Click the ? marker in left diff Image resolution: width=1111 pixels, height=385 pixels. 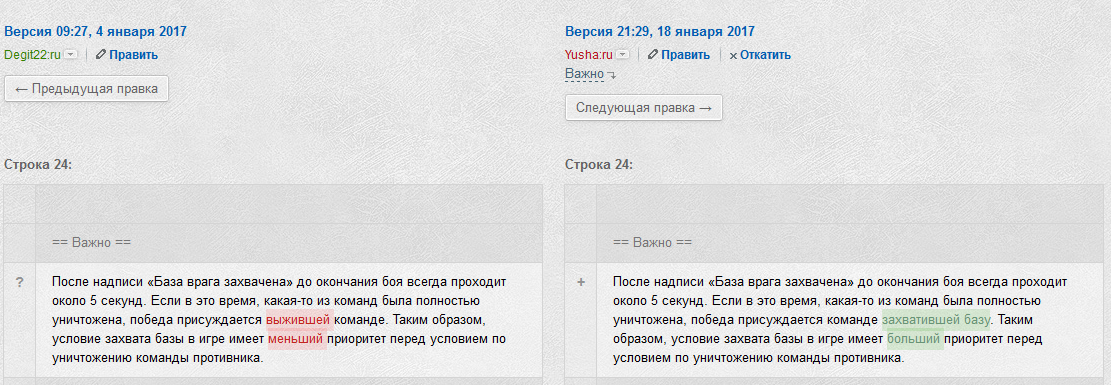tap(20, 282)
